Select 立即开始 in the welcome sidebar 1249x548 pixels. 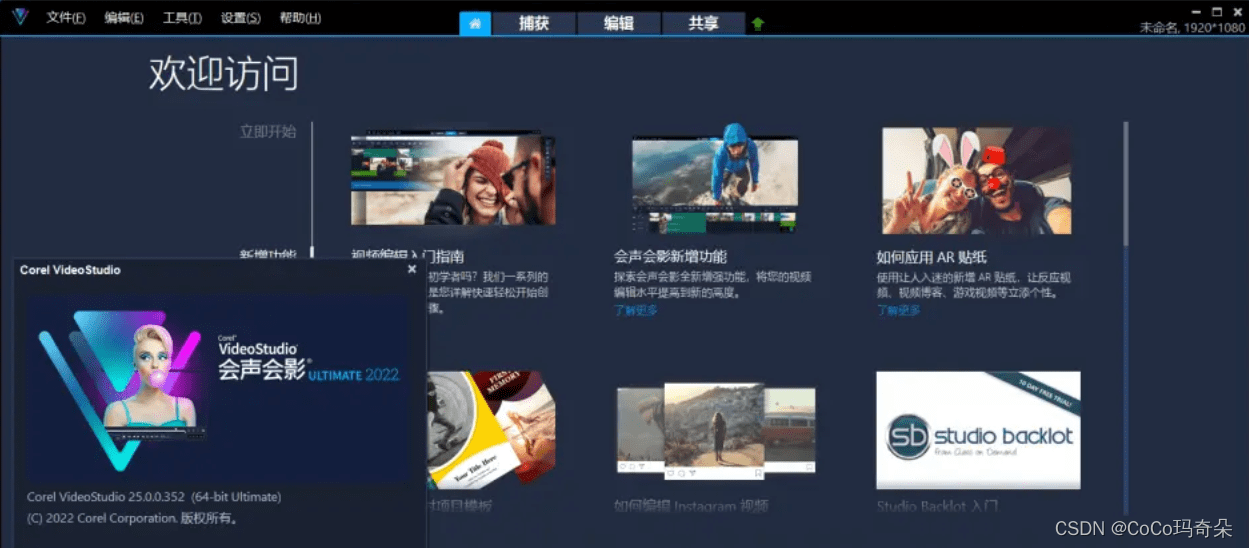click(268, 131)
